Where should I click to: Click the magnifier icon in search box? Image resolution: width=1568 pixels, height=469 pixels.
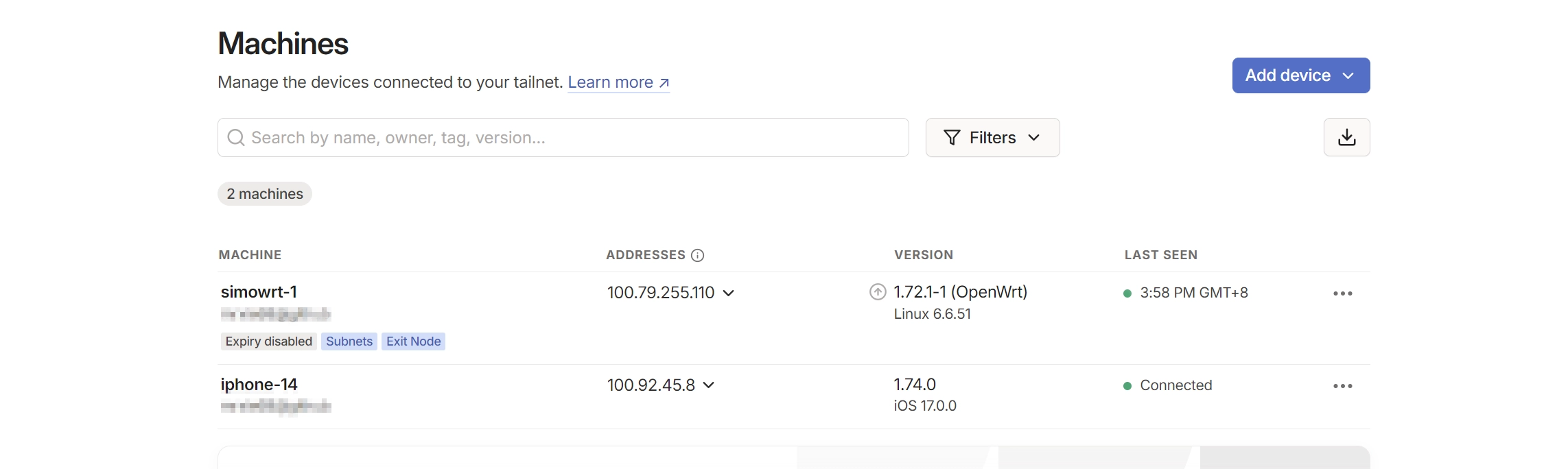pyautogui.click(x=236, y=138)
